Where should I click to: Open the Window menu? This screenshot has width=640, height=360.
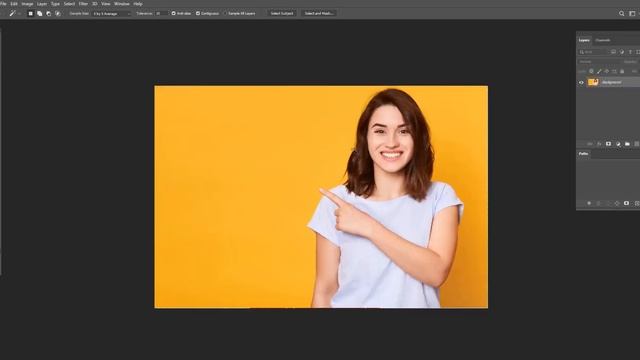[x=122, y=4]
